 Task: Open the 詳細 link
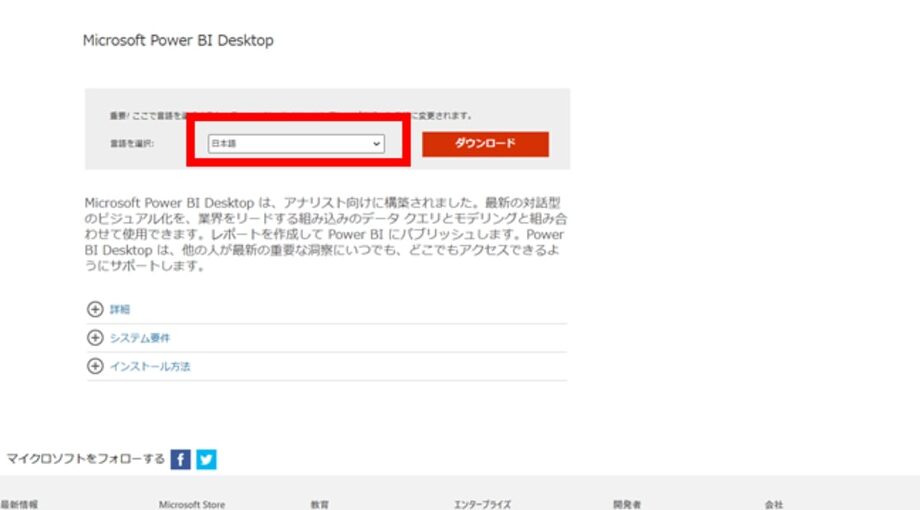click(120, 309)
